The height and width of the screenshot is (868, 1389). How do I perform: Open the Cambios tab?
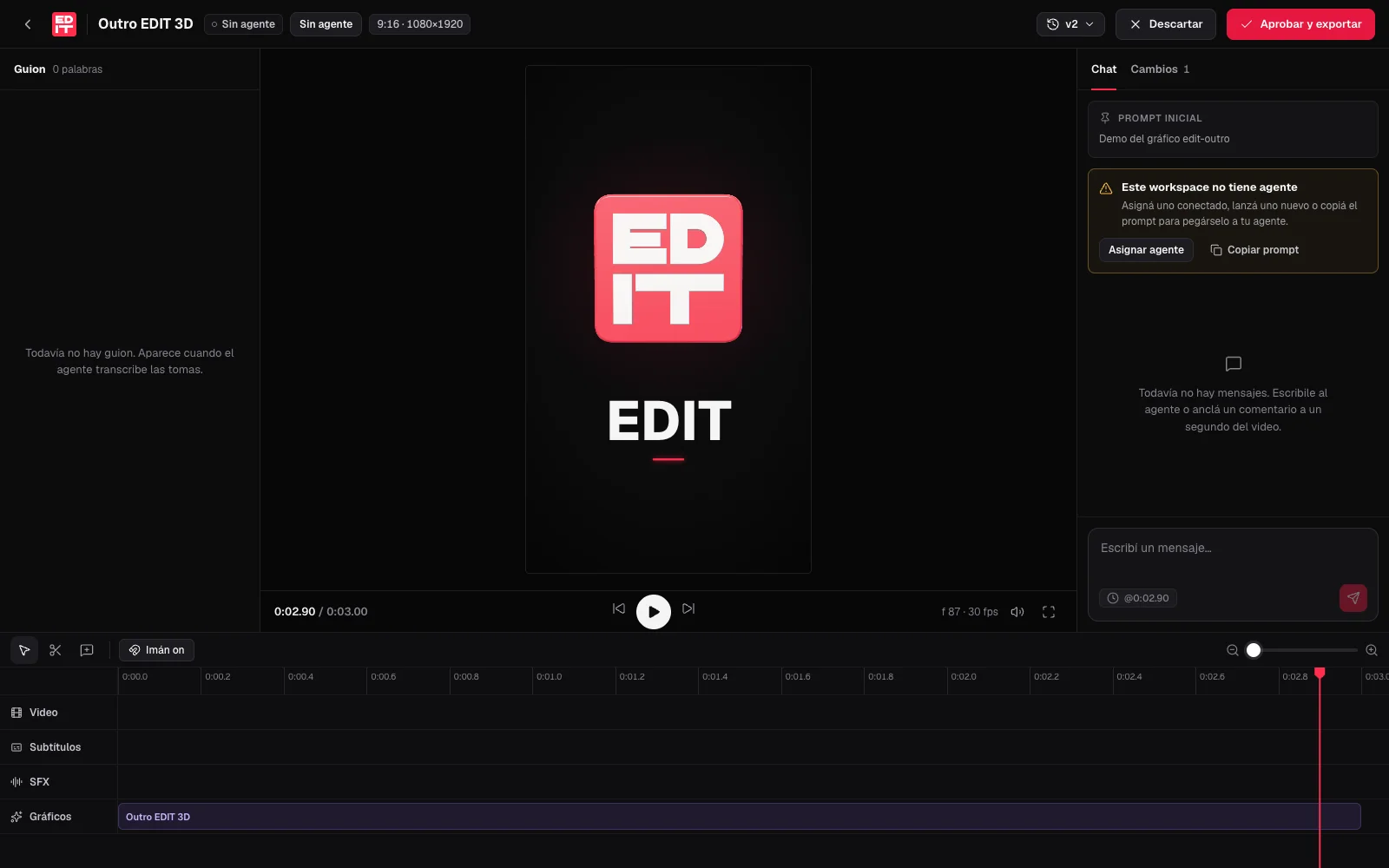click(x=1160, y=69)
